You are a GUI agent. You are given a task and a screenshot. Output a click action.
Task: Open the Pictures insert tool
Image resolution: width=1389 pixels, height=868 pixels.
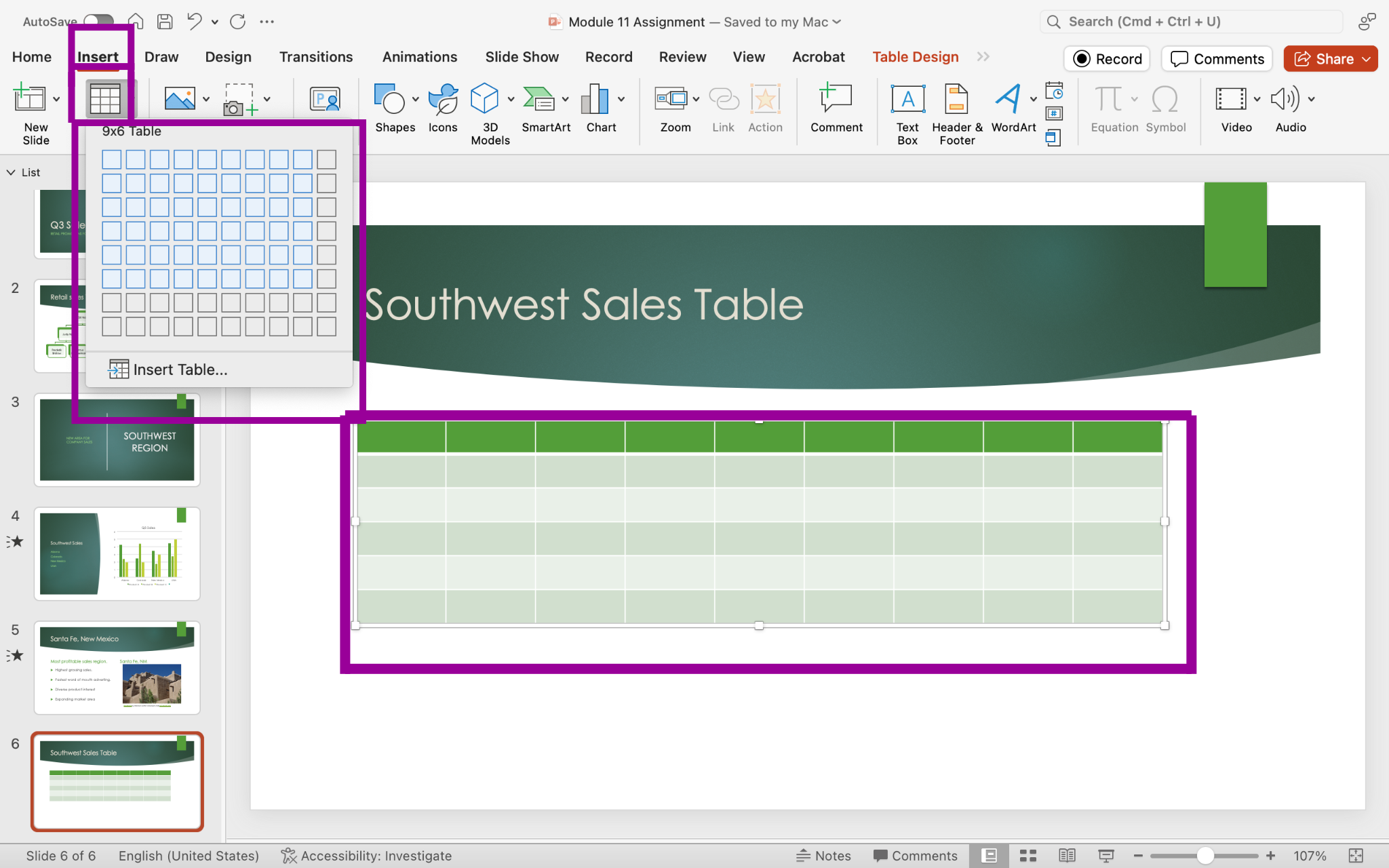pyautogui.click(x=180, y=99)
